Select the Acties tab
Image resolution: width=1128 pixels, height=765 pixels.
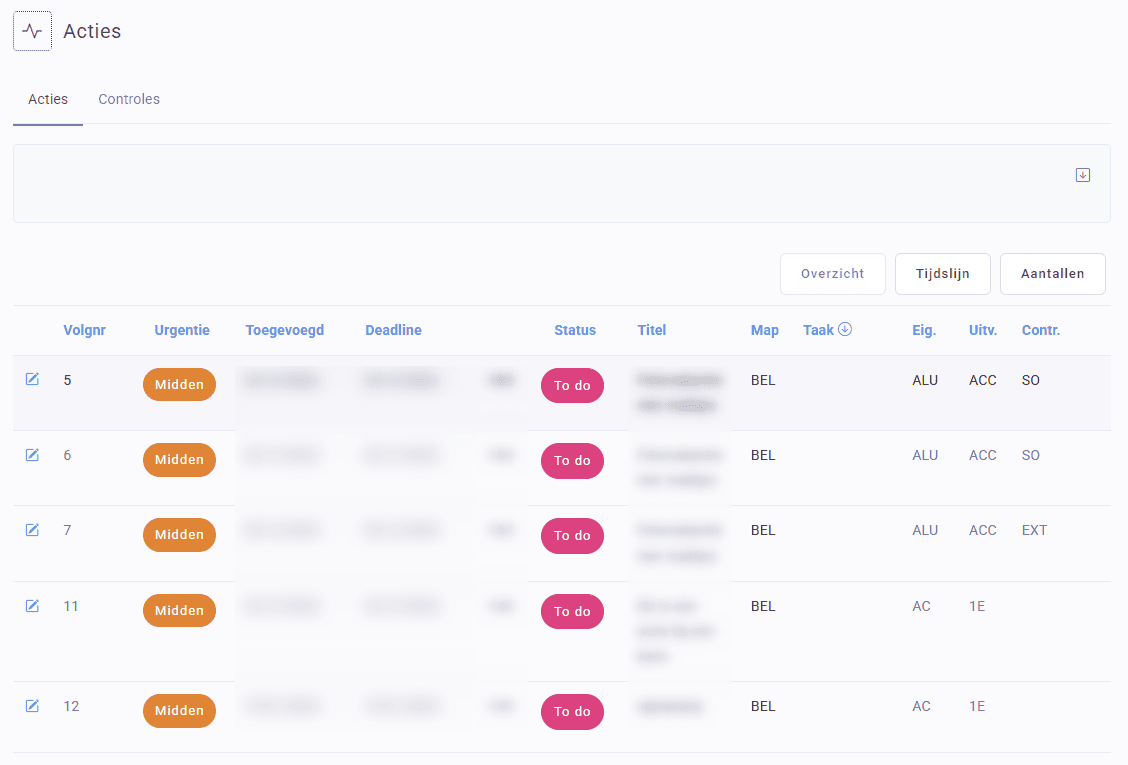click(x=47, y=99)
